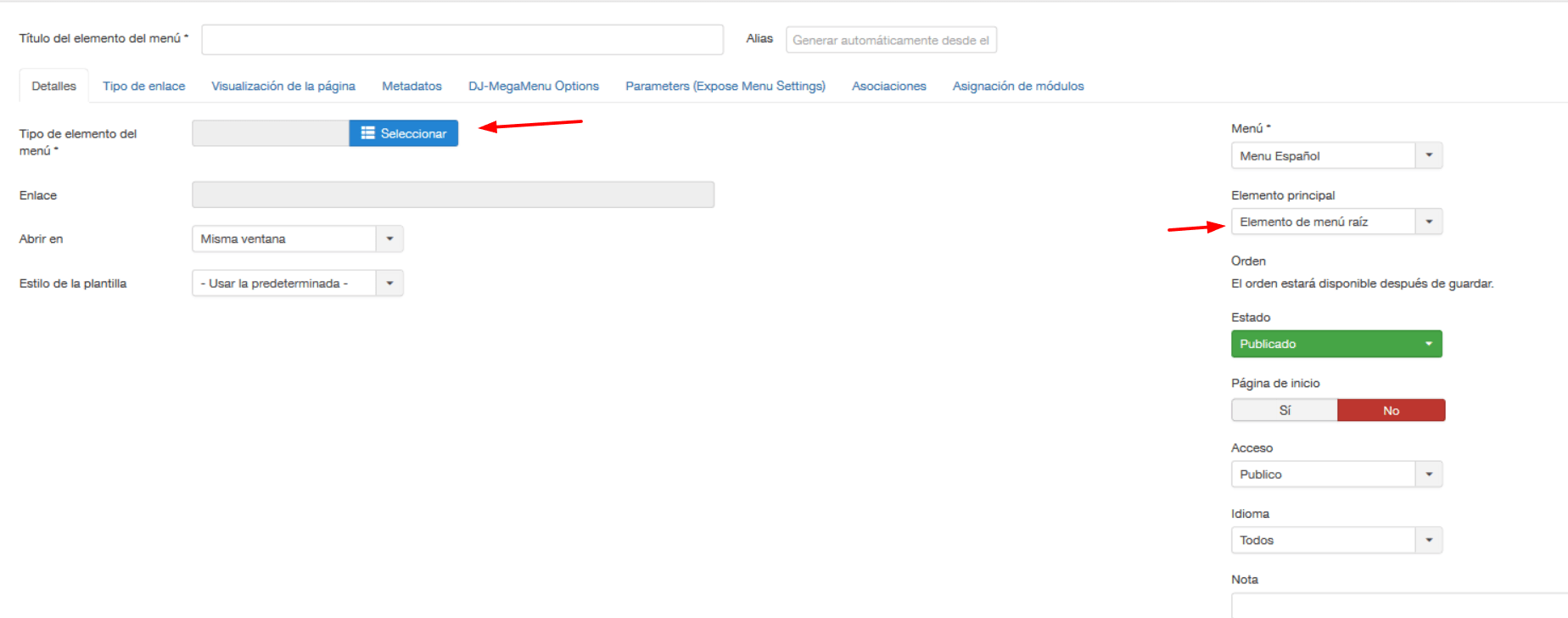Viewport: 1568px width, 618px height.
Task: Click the Acceso dropdown arrow
Action: [x=1429, y=474]
